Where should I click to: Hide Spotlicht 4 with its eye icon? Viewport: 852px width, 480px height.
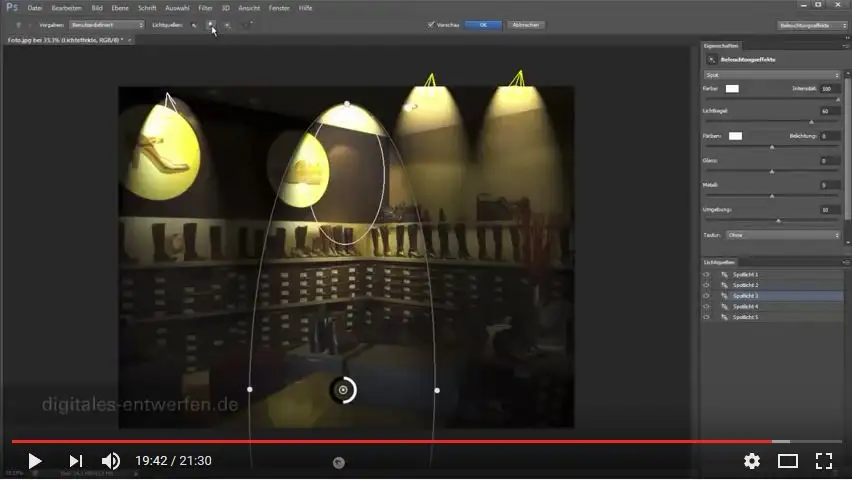pos(706,307)
